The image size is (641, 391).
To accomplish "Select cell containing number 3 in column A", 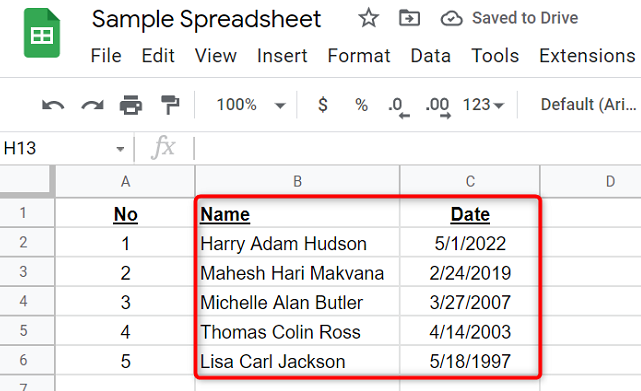I will [126, 302].
